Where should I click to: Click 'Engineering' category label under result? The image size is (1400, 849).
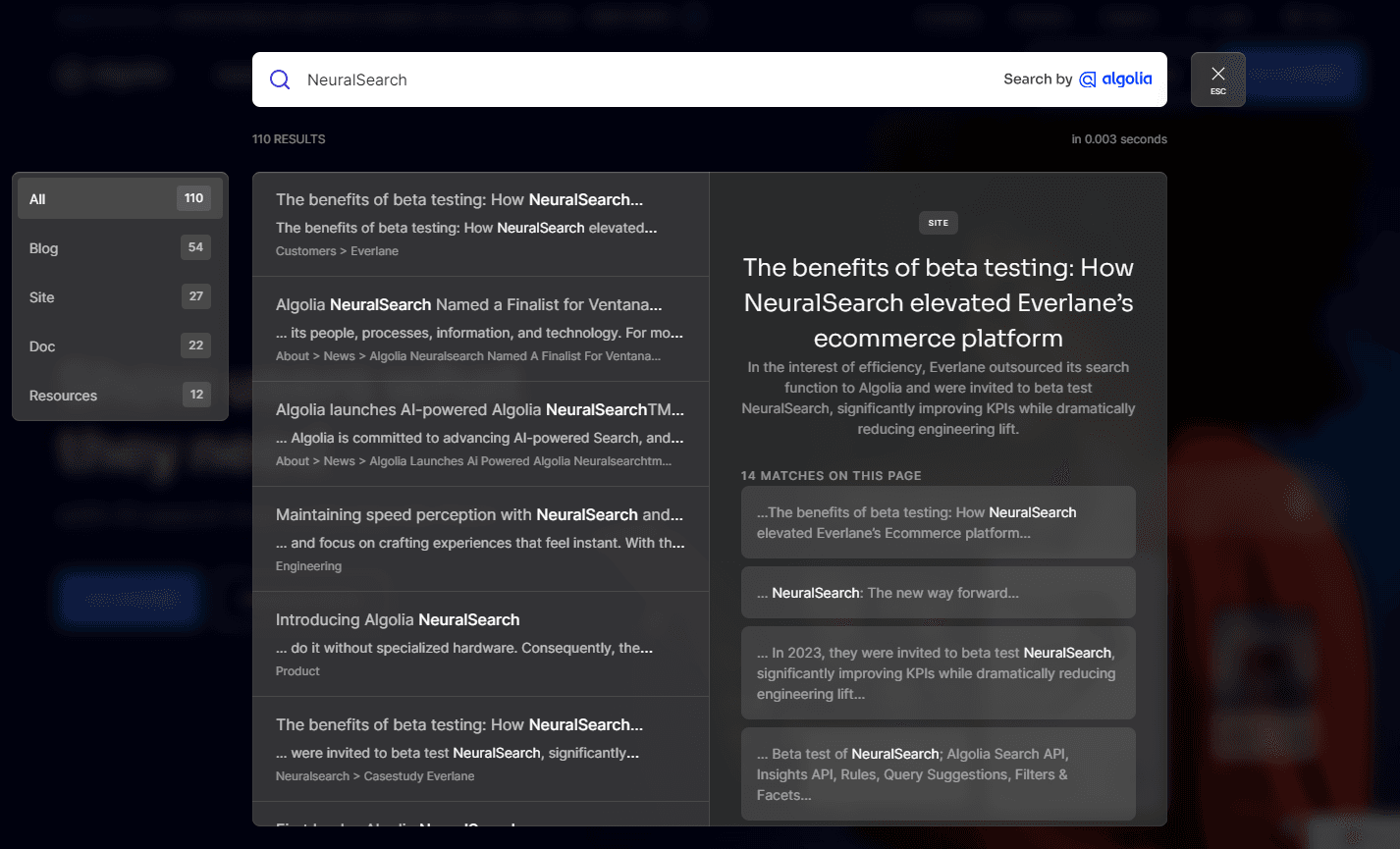[308, 566]
